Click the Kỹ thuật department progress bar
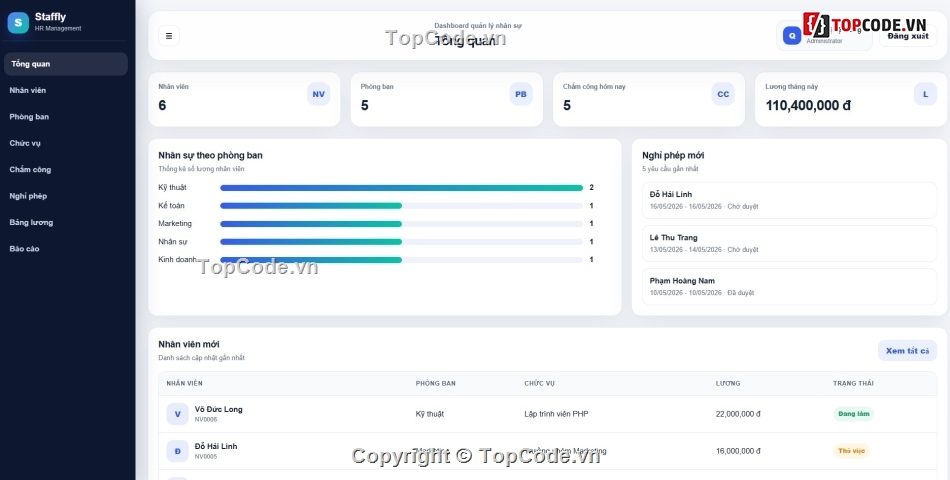This screenshot has height=480, width=950. (x=401, y=188)
